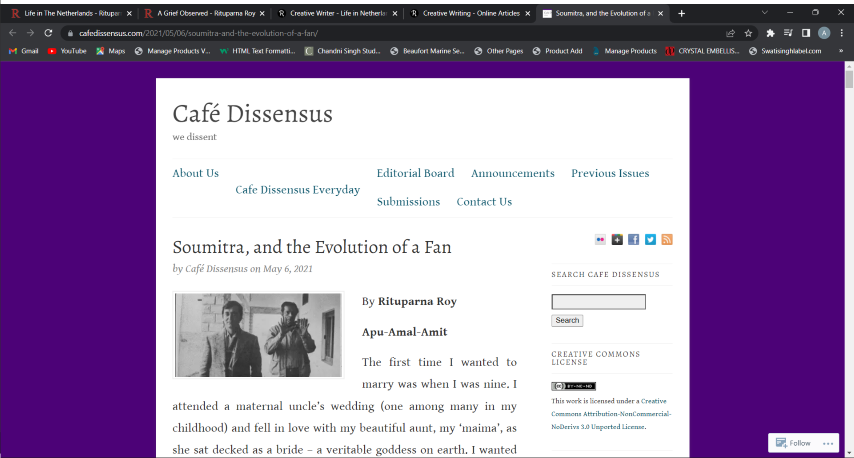Open the Chrome three-dot menu
Screen dimensions: 854x458
(842, 33)
